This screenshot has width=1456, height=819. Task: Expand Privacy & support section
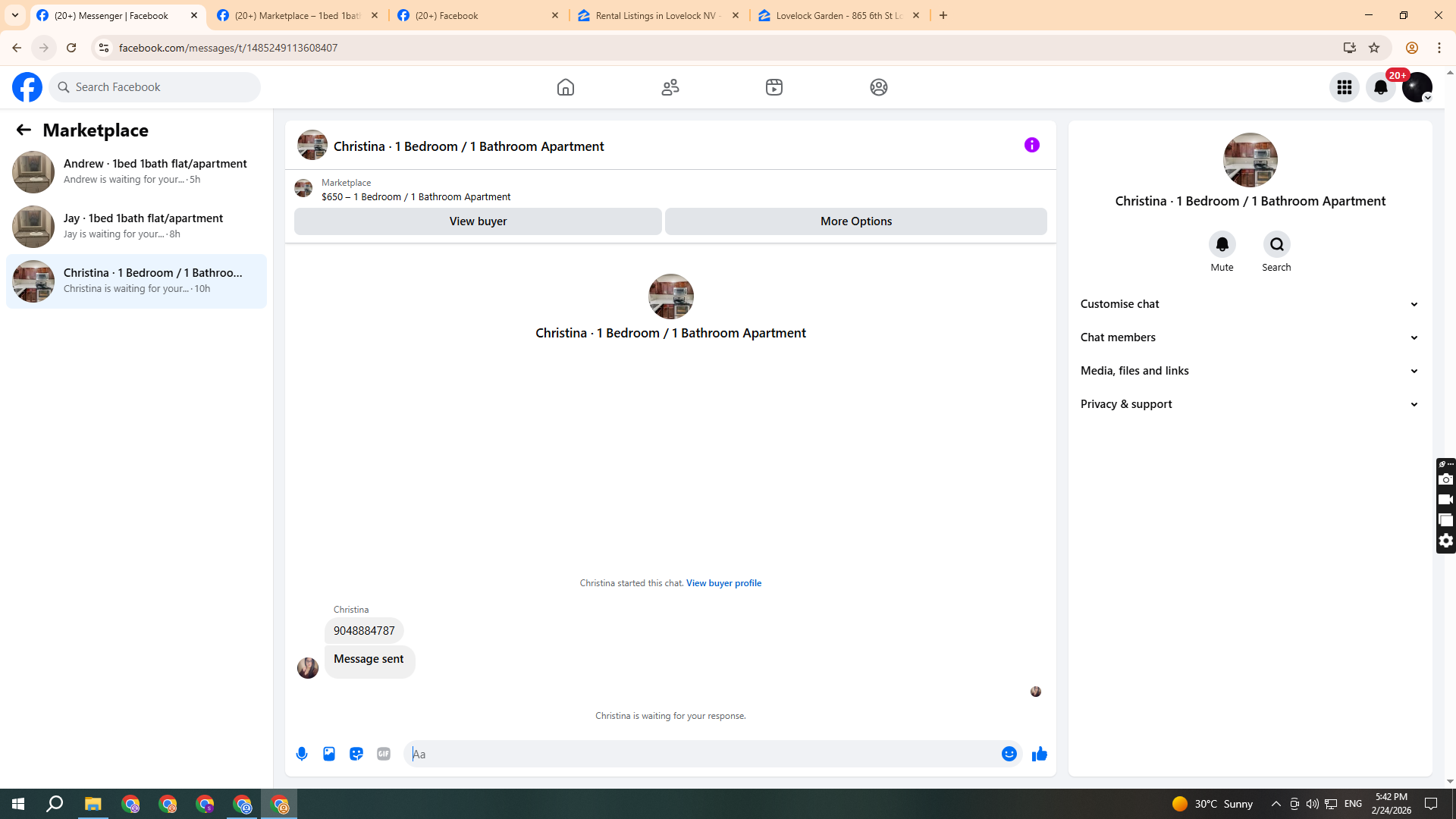click(1249, 404)
